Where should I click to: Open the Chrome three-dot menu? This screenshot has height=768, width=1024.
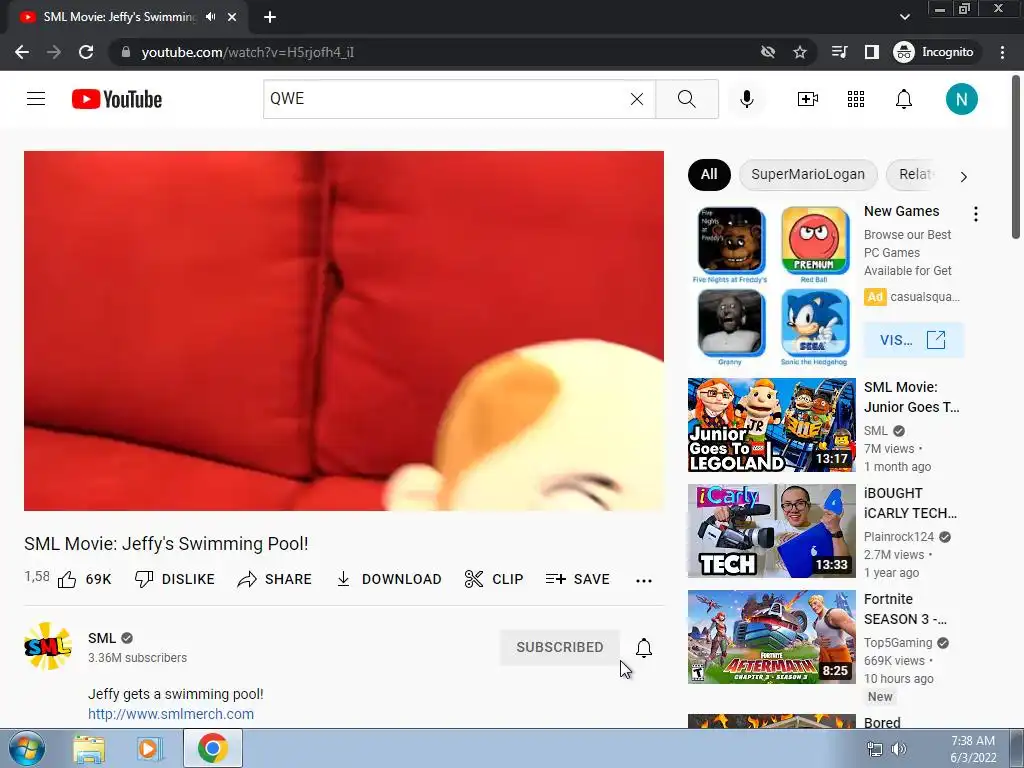(1002, 52)
